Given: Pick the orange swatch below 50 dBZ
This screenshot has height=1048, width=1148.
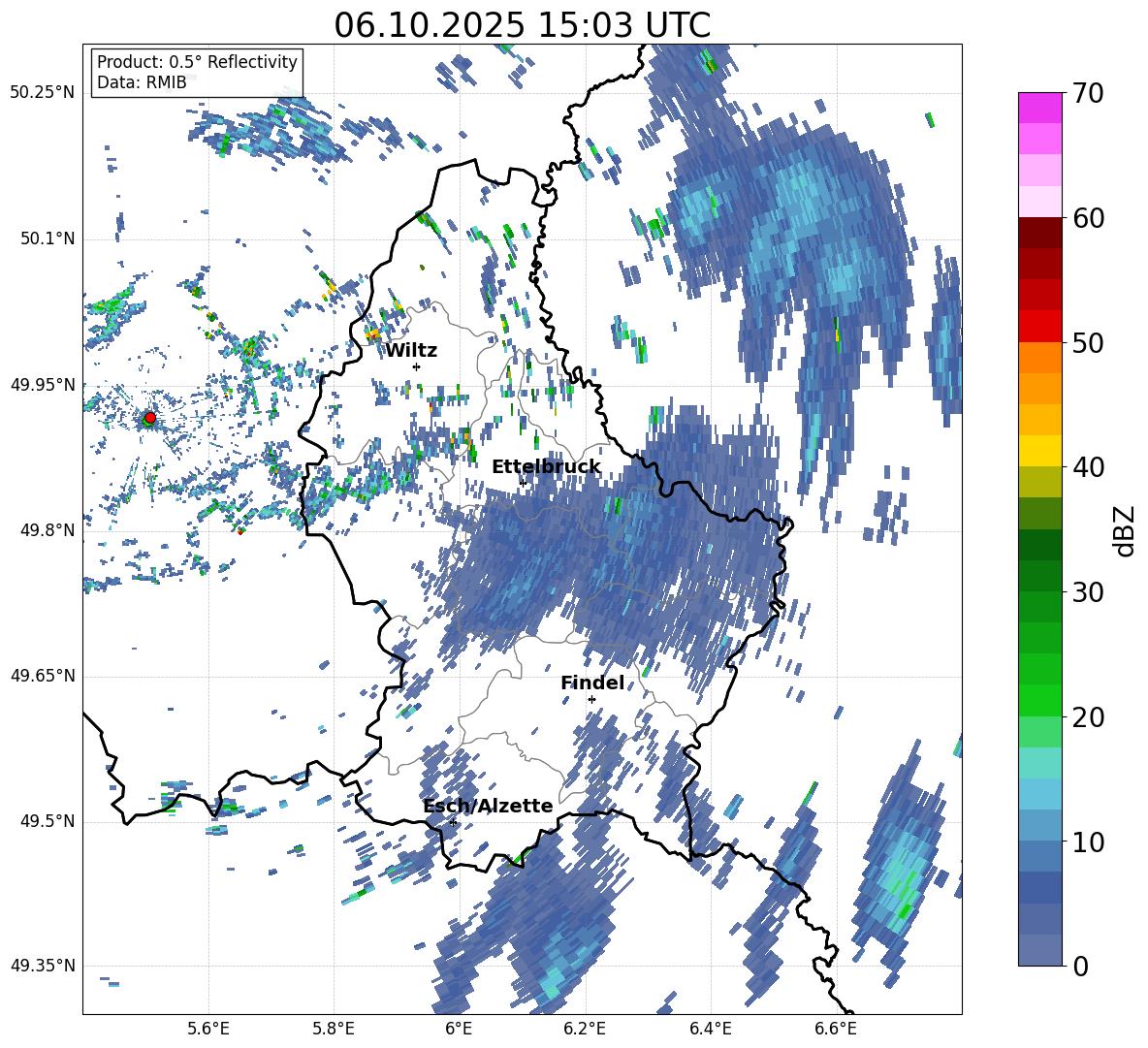Looking at the screenshot, I should 1039,357.
